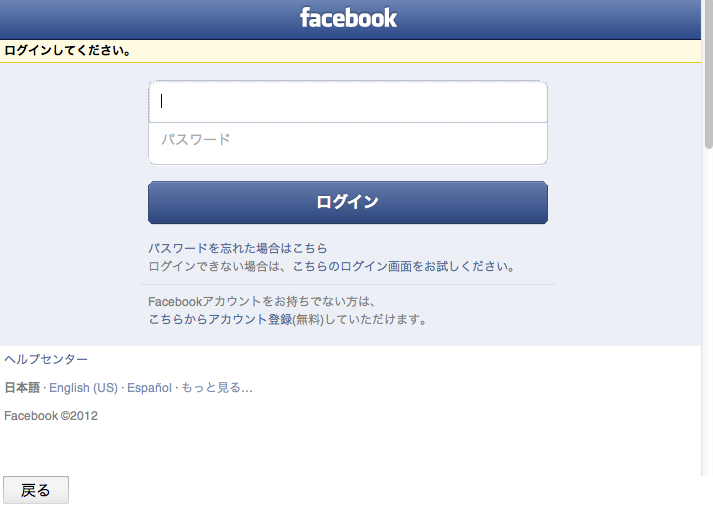Select 日本語 as the language

22,388
